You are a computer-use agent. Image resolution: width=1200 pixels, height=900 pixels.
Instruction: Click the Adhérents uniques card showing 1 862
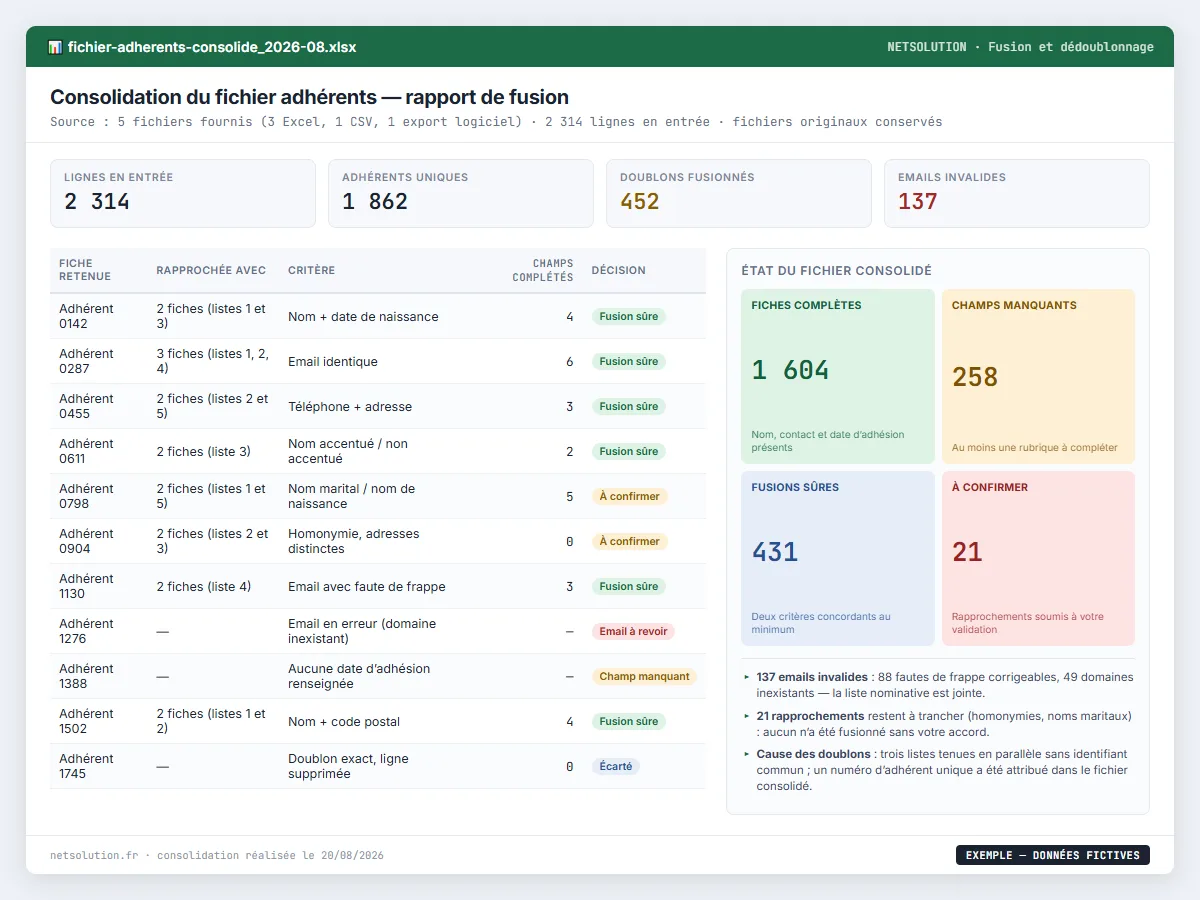[x=461, y=193]
